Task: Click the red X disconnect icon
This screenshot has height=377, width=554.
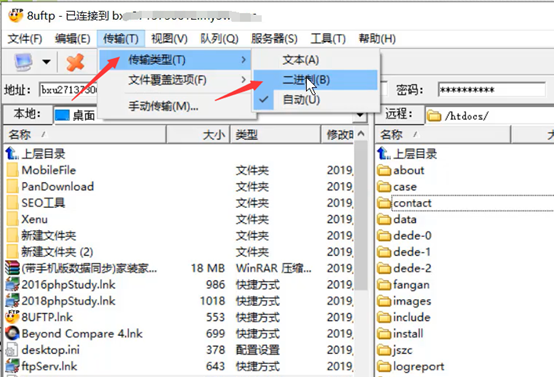Action: coord(75,62)
